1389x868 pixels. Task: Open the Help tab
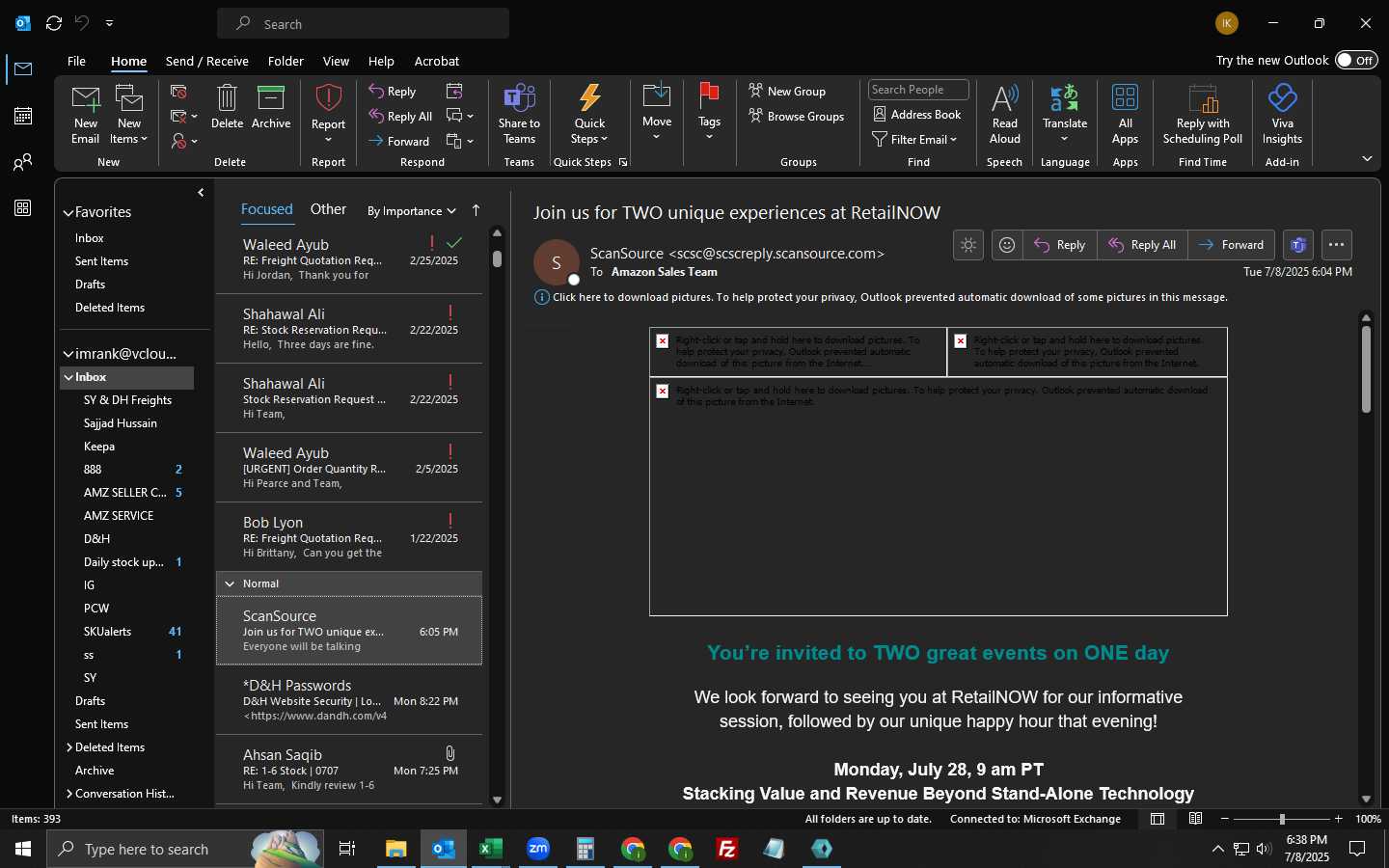(381, 61)
